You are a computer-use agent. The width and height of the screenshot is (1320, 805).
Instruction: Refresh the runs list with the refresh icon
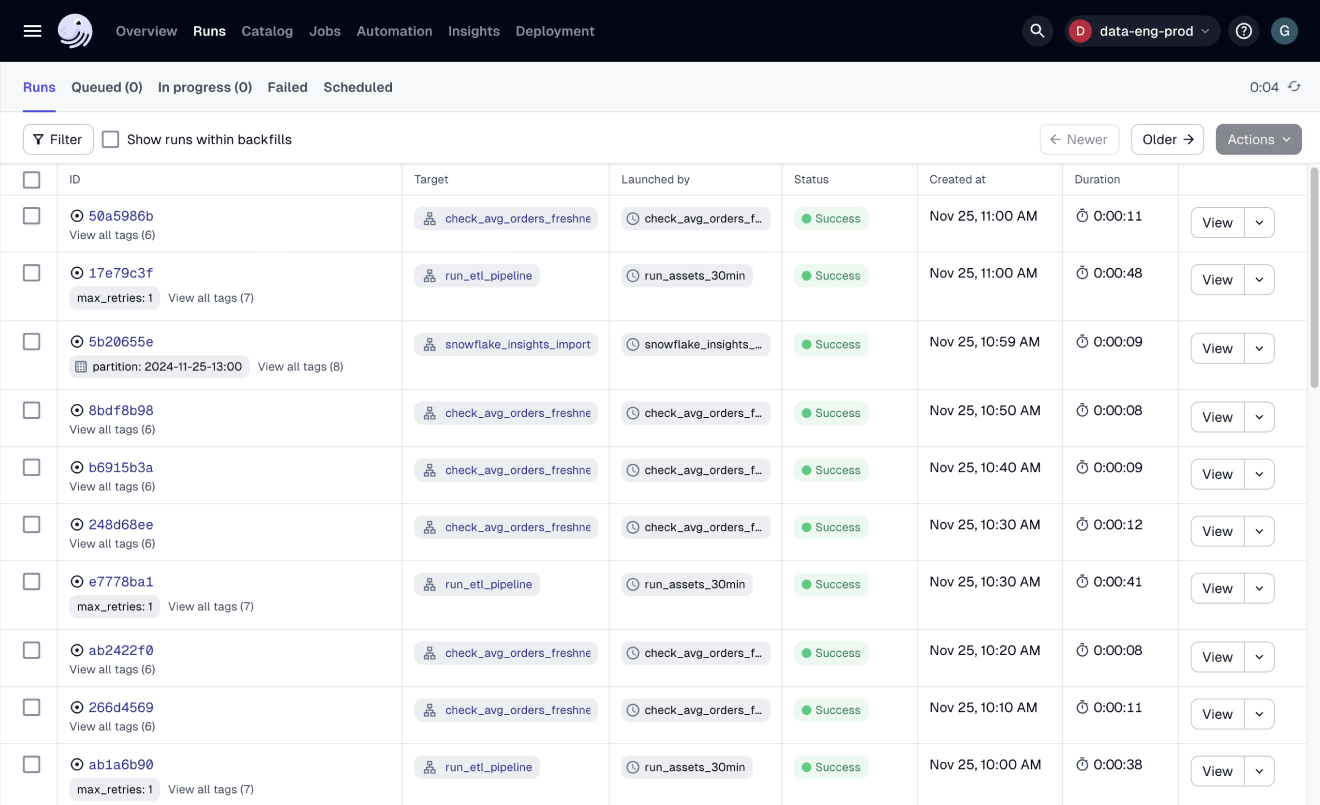(x=1295, y=87)
